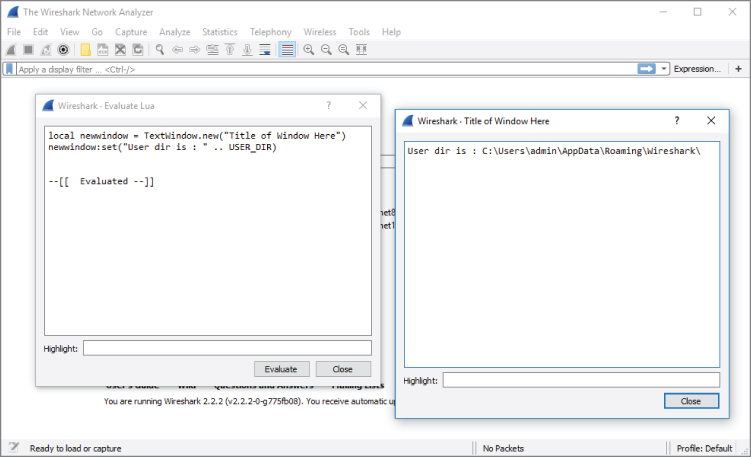
Task: Open the Statistics menu
Action: (220, 32)
